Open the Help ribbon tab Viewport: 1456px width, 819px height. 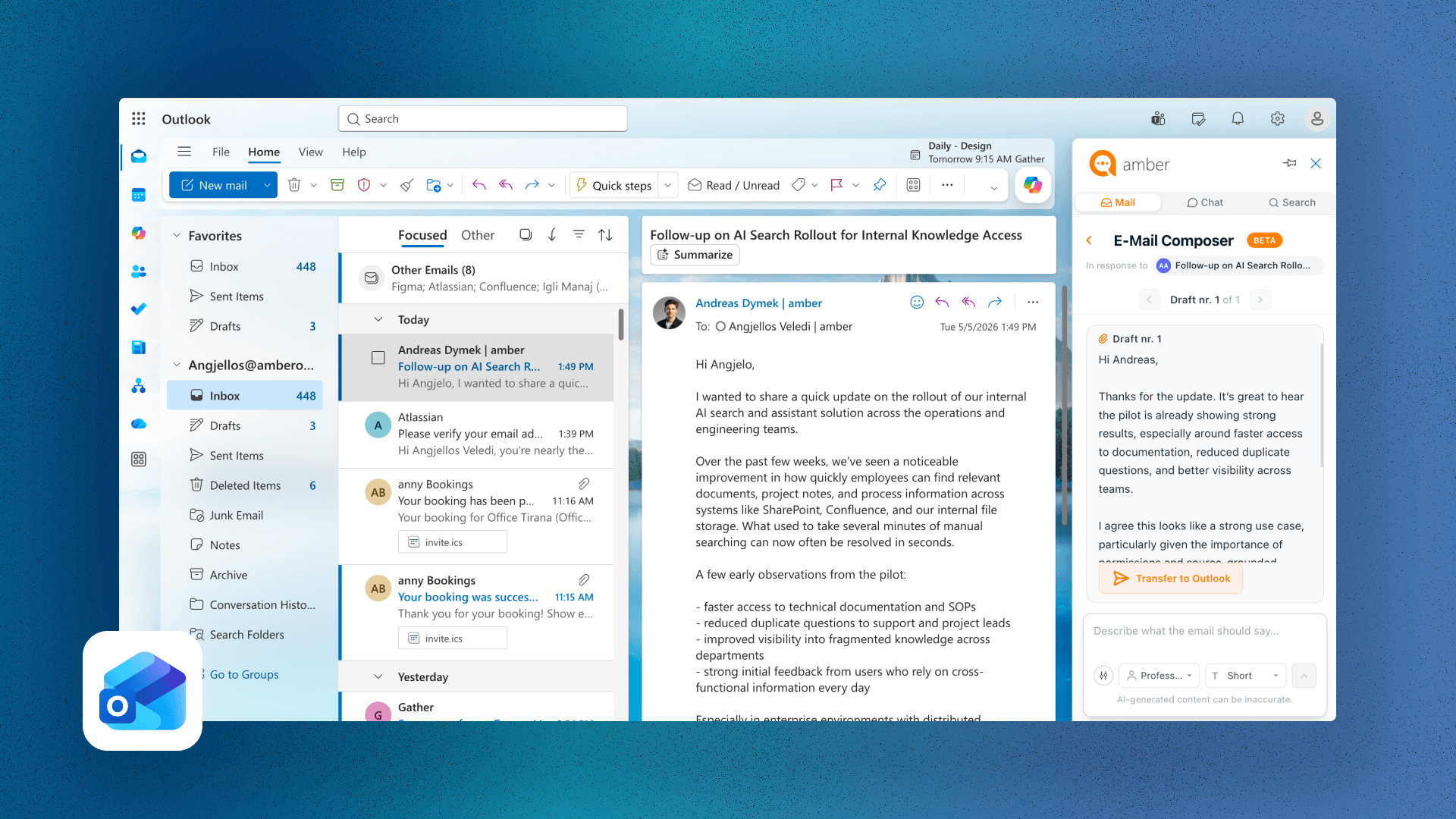click(353, 152)
